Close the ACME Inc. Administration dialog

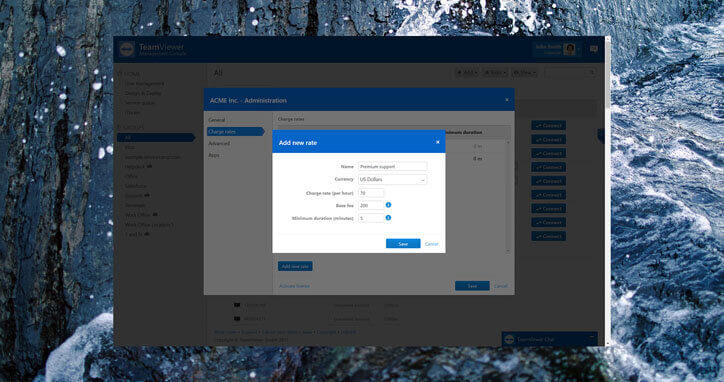(507, 100)
